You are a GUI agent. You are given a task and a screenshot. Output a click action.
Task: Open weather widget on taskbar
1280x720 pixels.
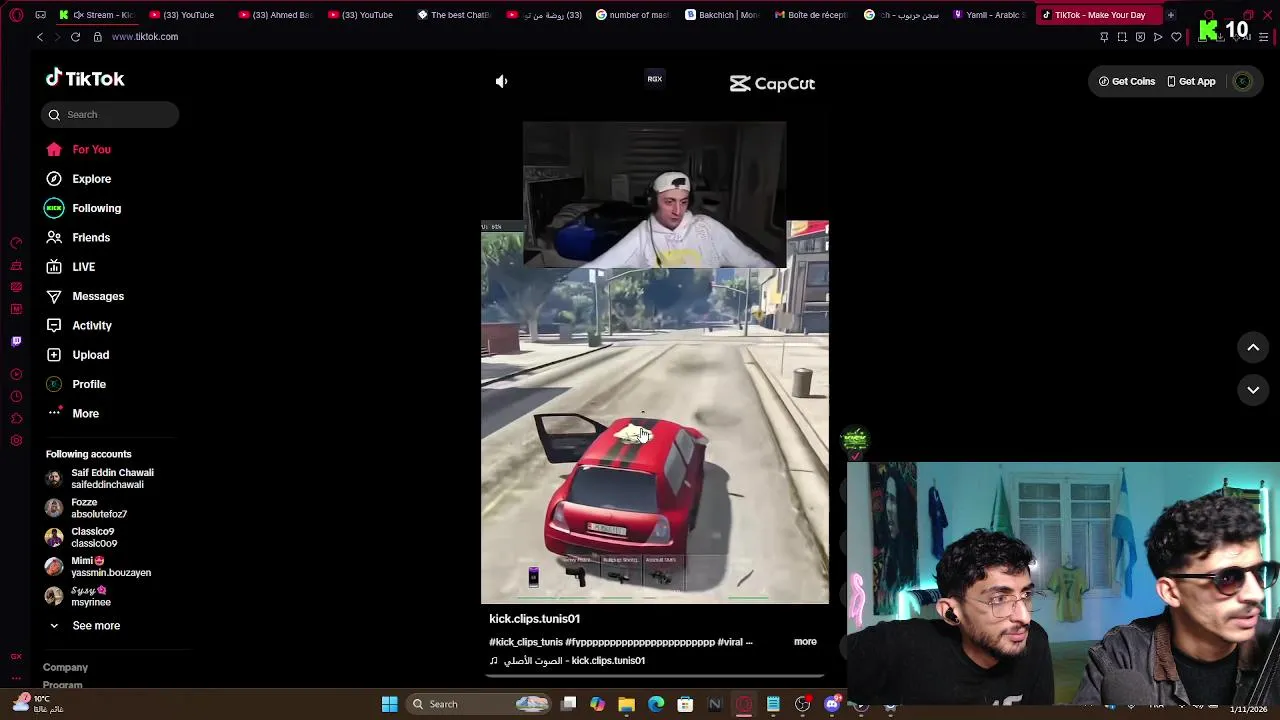[36, 704]
